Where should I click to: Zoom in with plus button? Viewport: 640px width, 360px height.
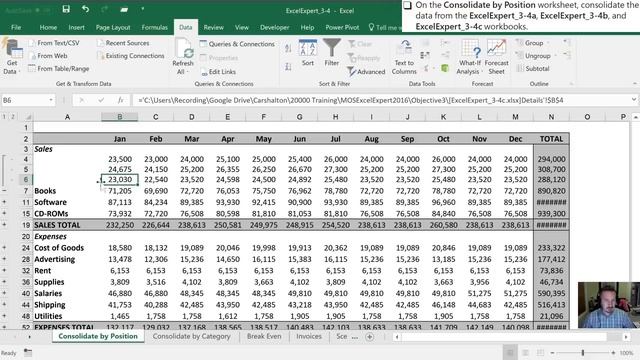[613, 353]
